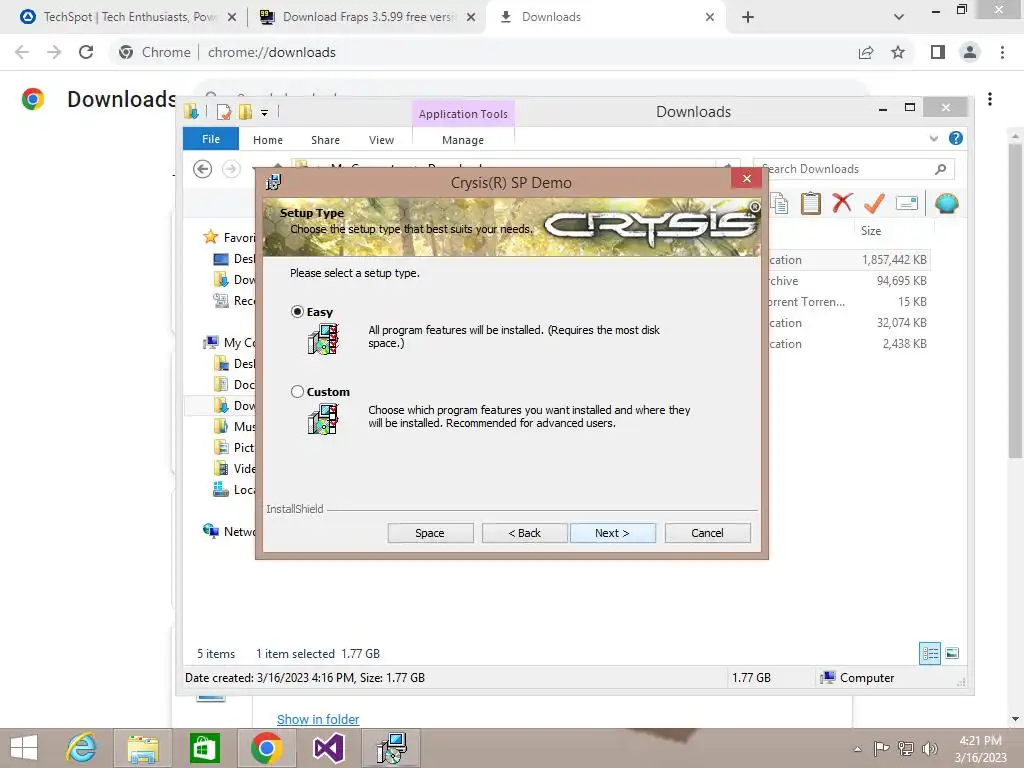Open the Chrome profile avatar

pyautogui.click(x=970, y=52)
